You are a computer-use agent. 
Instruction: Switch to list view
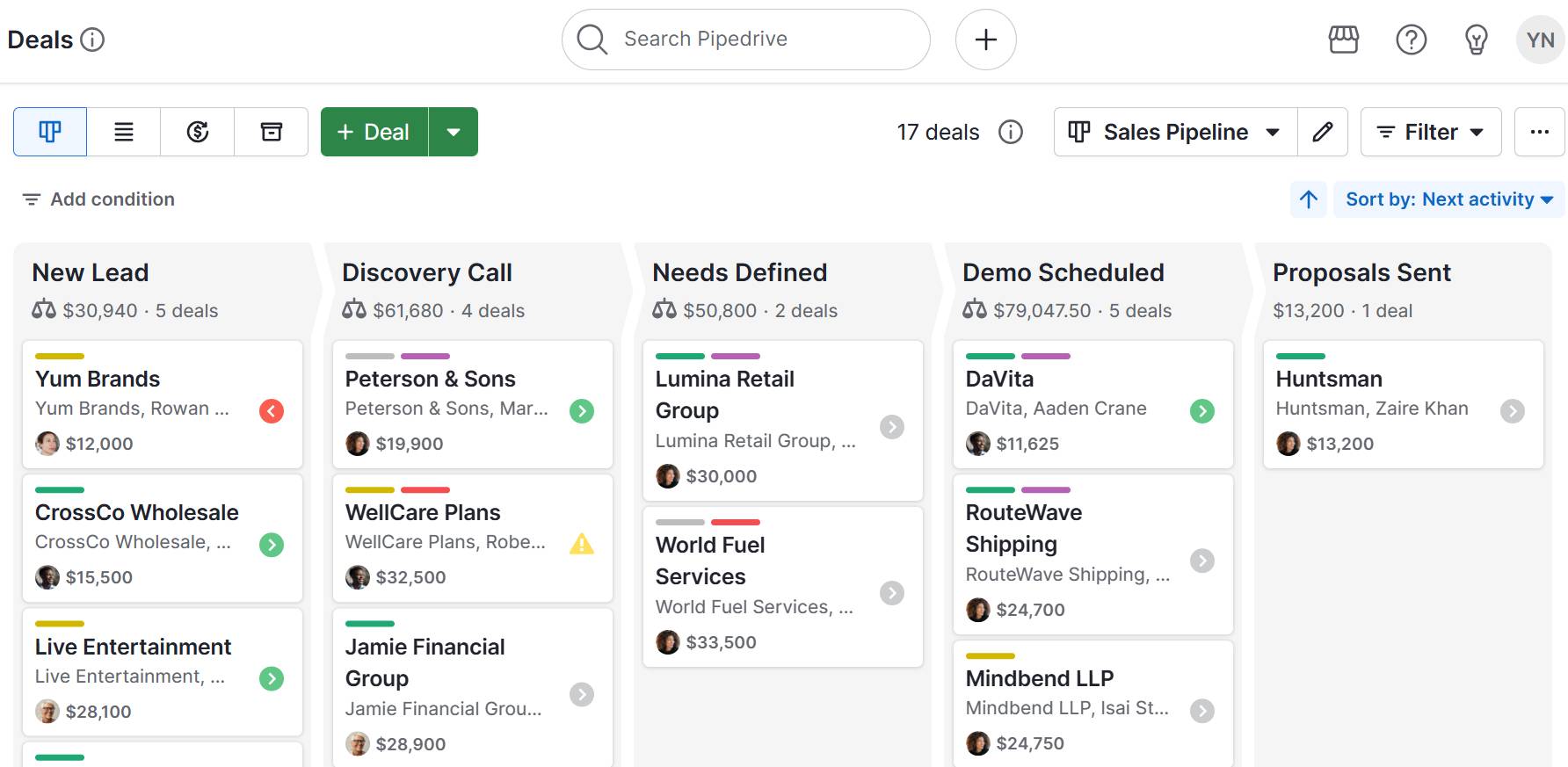pos(124,132)
